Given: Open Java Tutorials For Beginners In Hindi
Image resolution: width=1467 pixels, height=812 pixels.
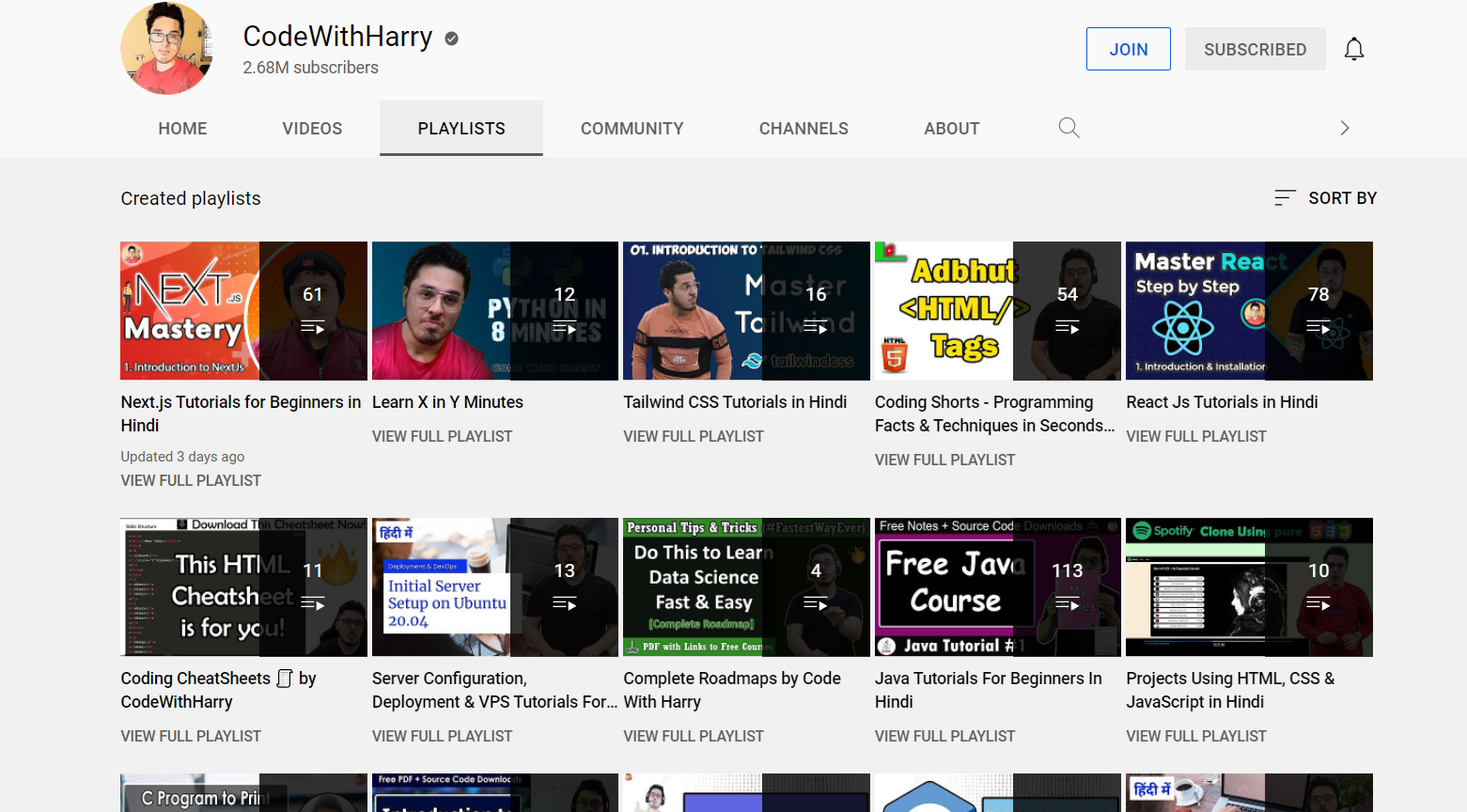Looking at the screenshot, I should (x=989, y=690).
